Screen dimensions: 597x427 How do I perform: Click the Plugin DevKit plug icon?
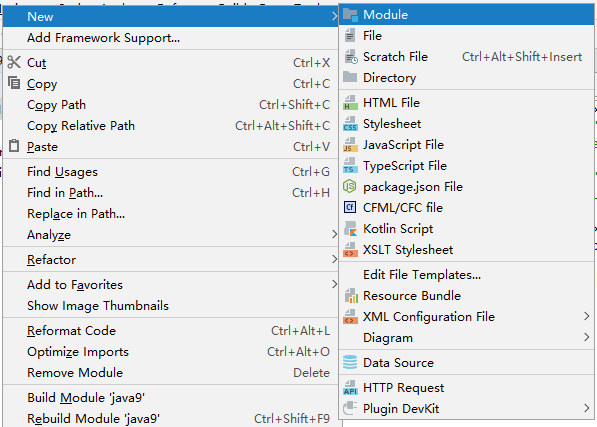350,408
